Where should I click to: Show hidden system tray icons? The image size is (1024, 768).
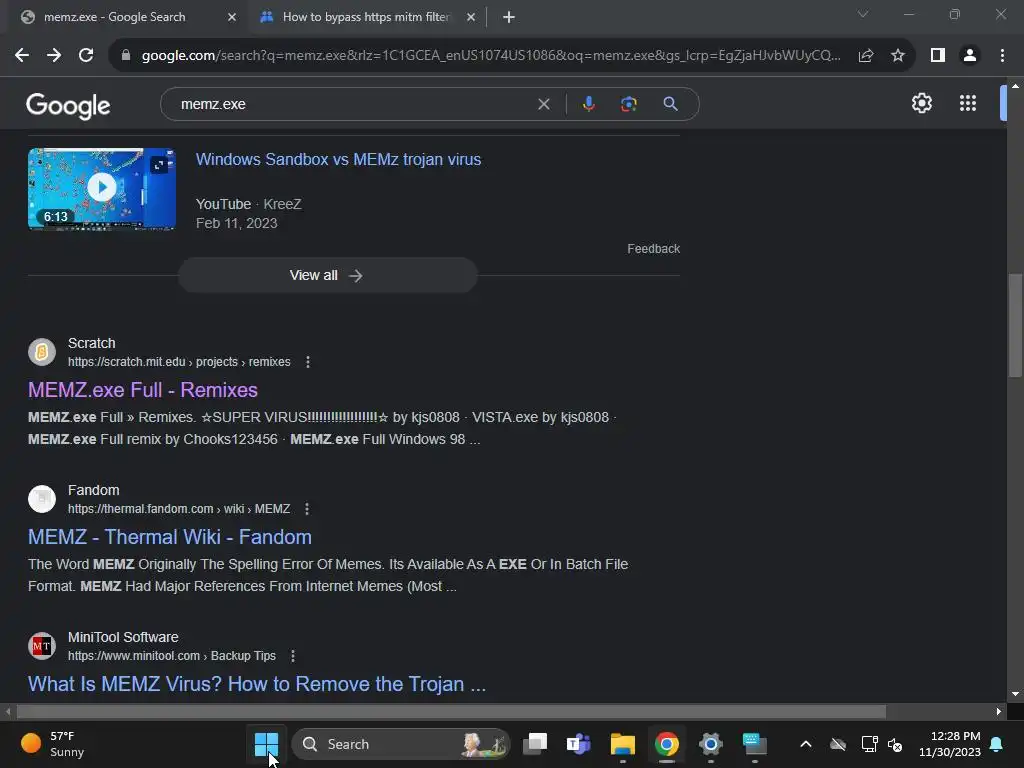tap(806, 744)
